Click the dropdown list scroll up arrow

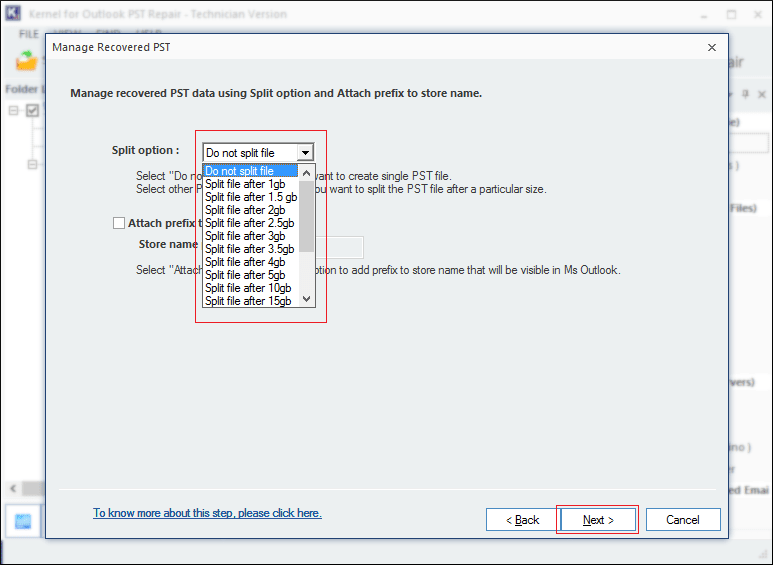pyautogui.click(x=306, y=173)
